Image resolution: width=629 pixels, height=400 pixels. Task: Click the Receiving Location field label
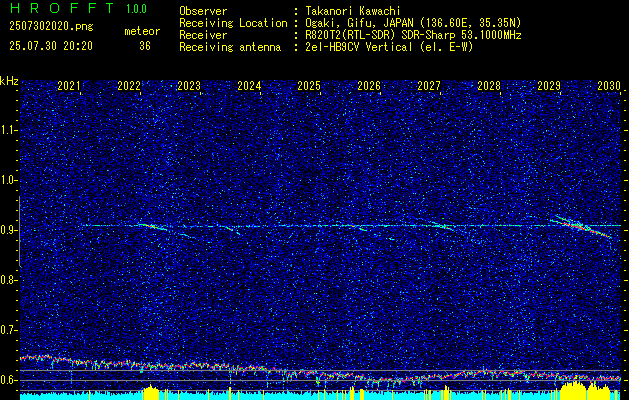point(233,23)
